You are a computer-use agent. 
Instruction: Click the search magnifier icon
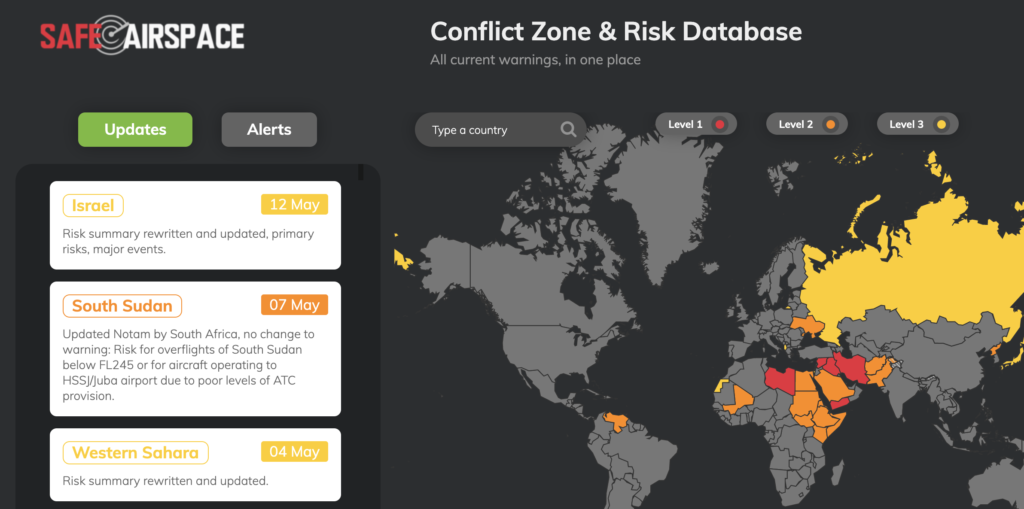[568, 129]
